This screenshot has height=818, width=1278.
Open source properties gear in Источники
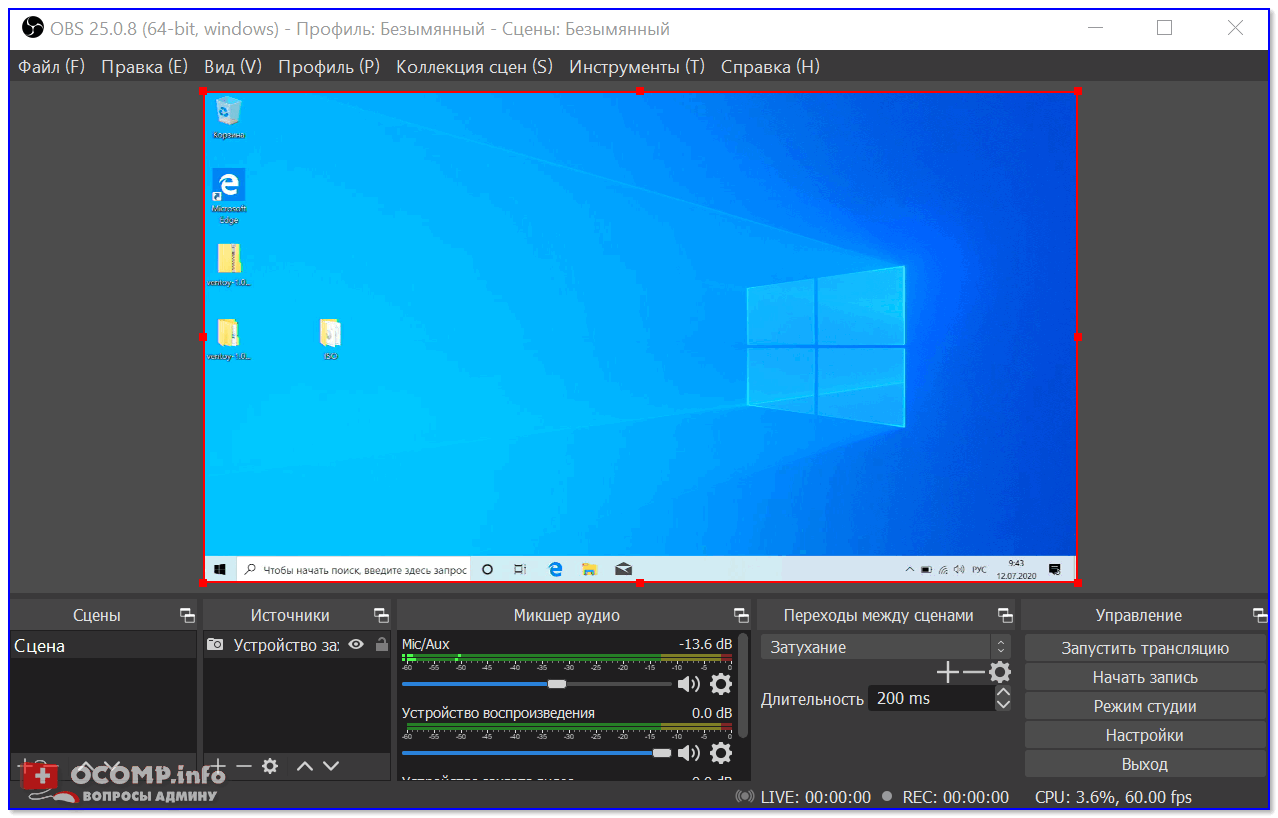[x=269, y=766]
